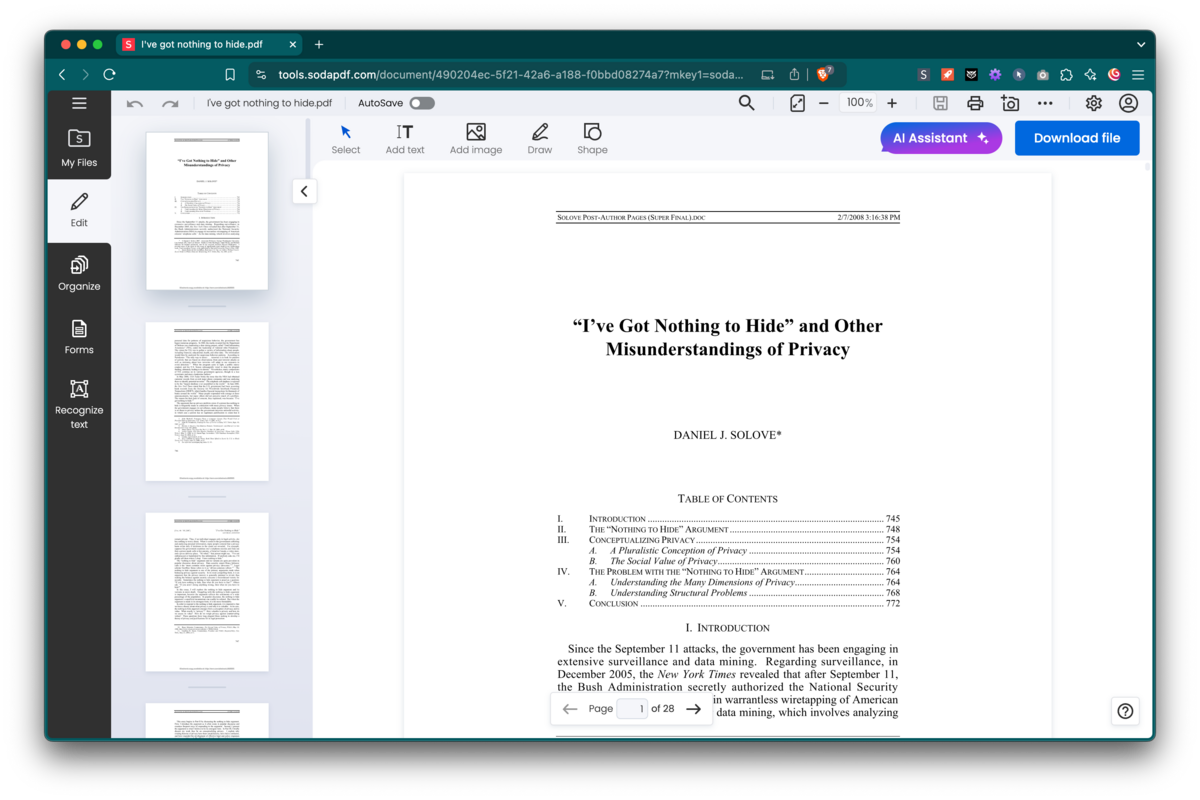
Task: Open the settings gear in the app toolbar
Action: coord(1094,103)
